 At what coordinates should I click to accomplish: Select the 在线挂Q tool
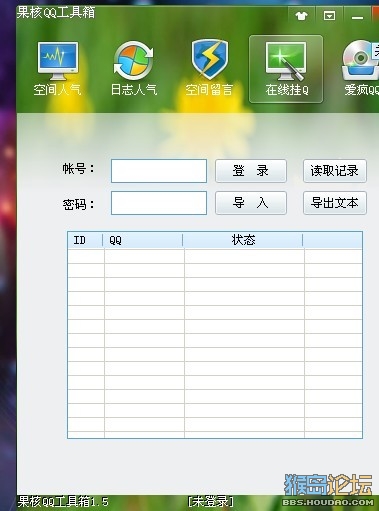[286, 69]
